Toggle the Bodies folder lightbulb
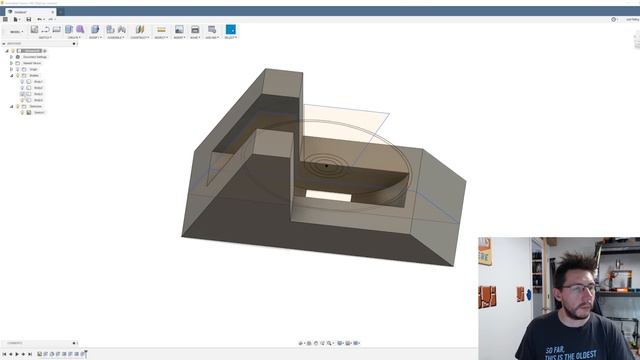Screen dimensions: 640x360 [18, 76]
